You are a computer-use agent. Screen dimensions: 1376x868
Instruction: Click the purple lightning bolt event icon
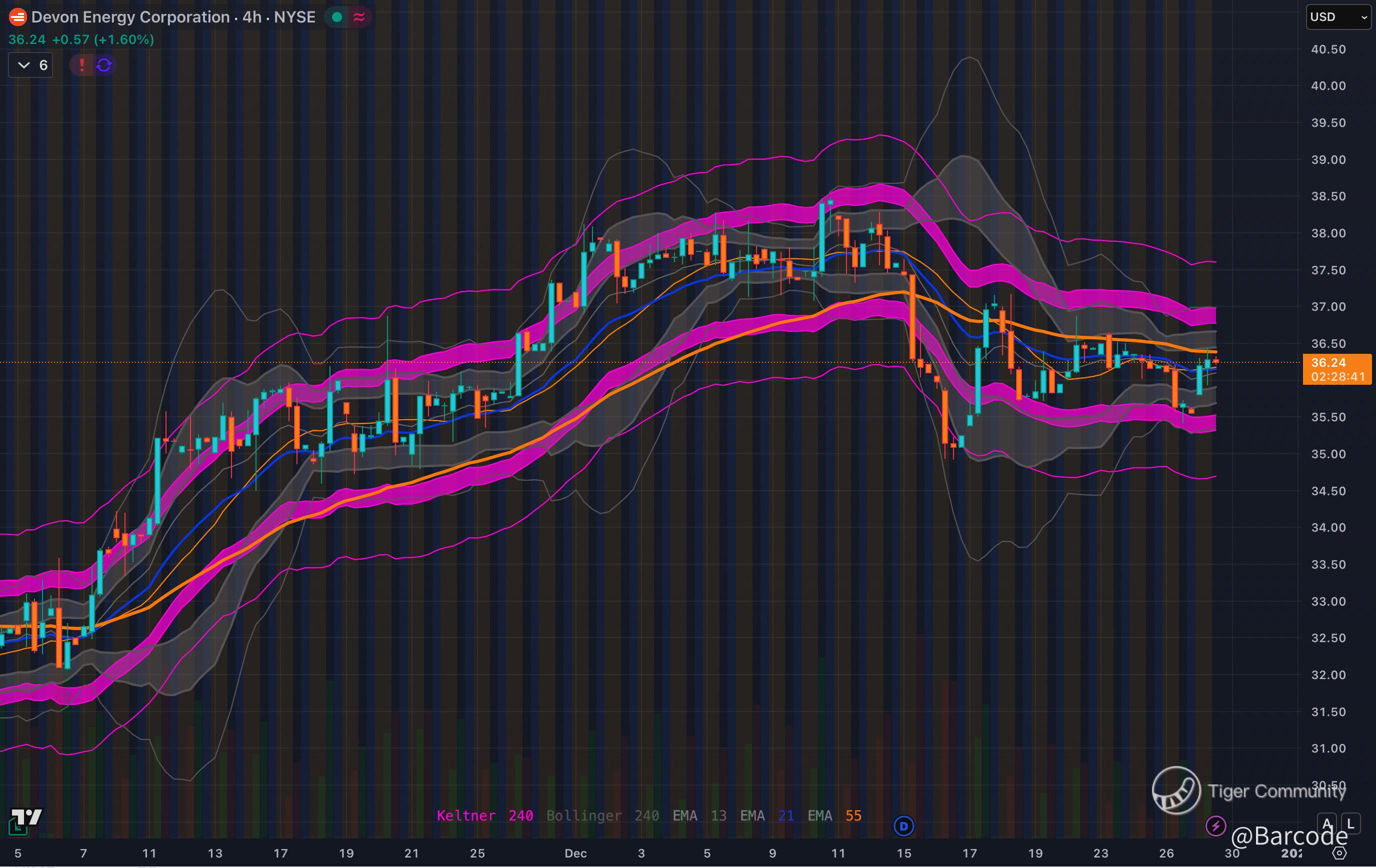point(1215,826)
